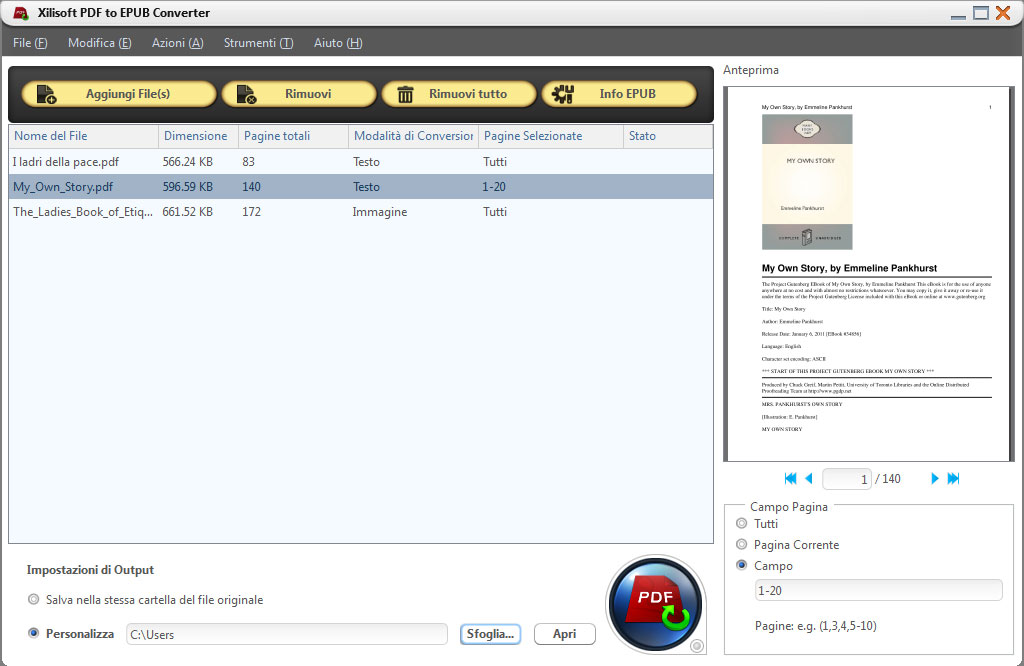Go to previous page in preview
1024x666 pixels.
pos(808,478)
